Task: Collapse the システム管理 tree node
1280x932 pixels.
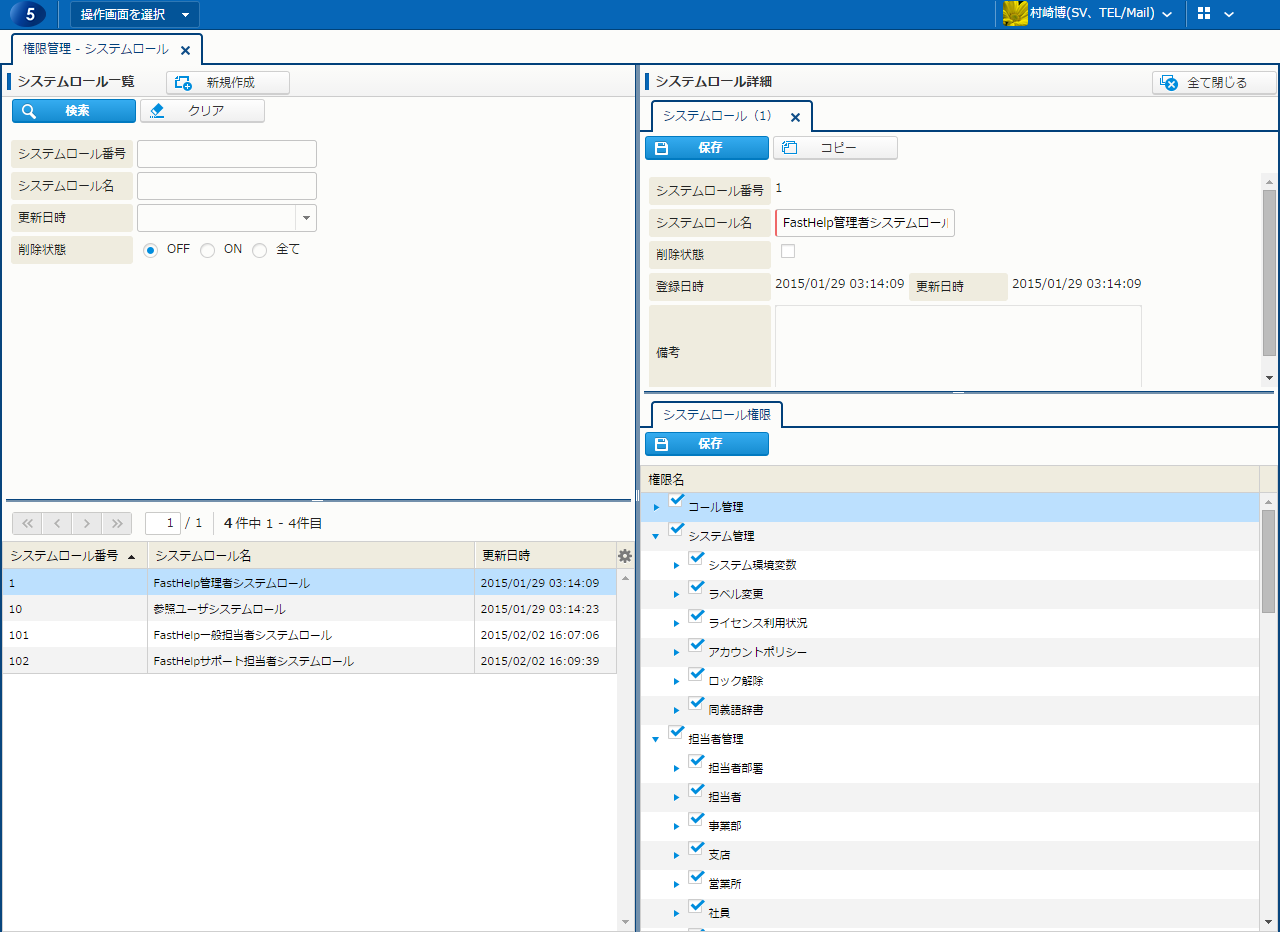Action: tap(656, 537)
